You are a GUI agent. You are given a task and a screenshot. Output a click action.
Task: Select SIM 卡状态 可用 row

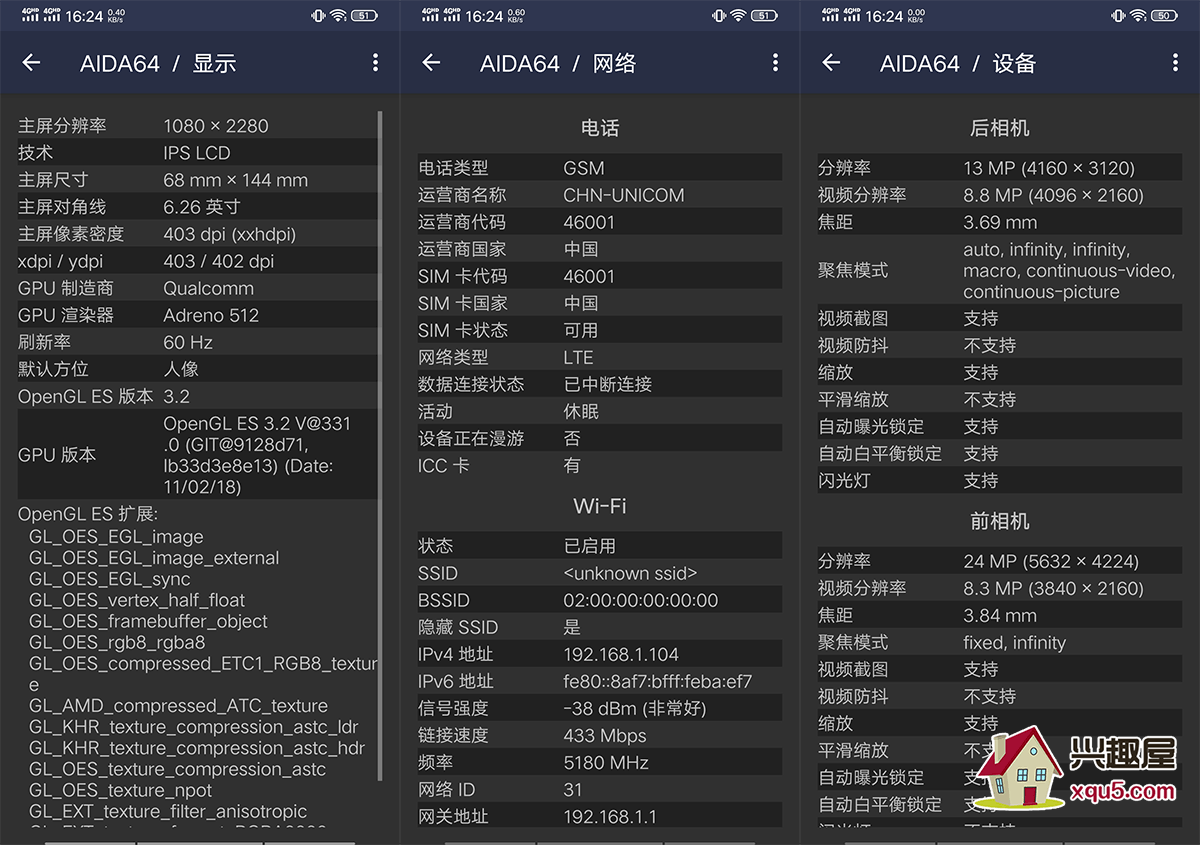click(x=600, y=330)
